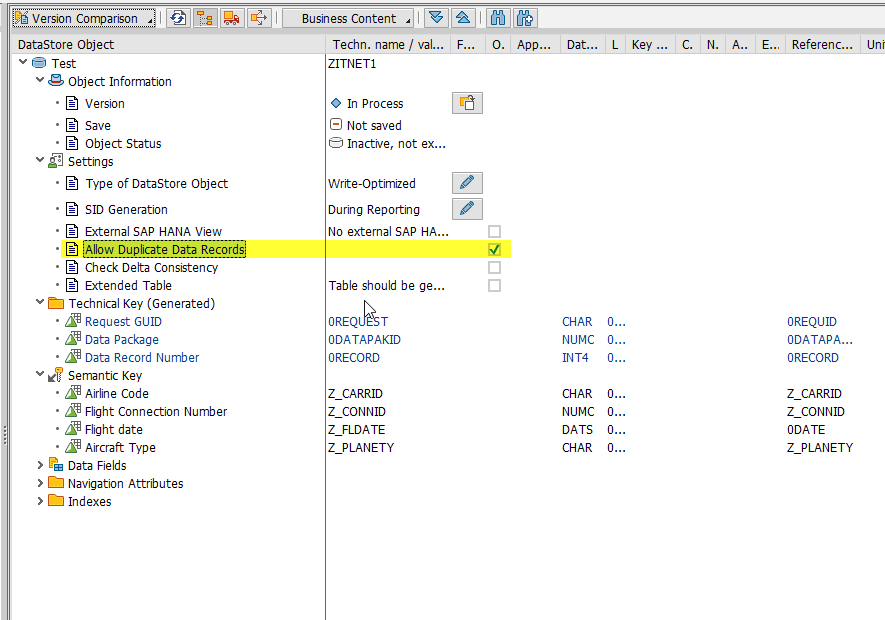885x620 pixels.
Task: Click the collapse all nodes icon
Action: 462,18
